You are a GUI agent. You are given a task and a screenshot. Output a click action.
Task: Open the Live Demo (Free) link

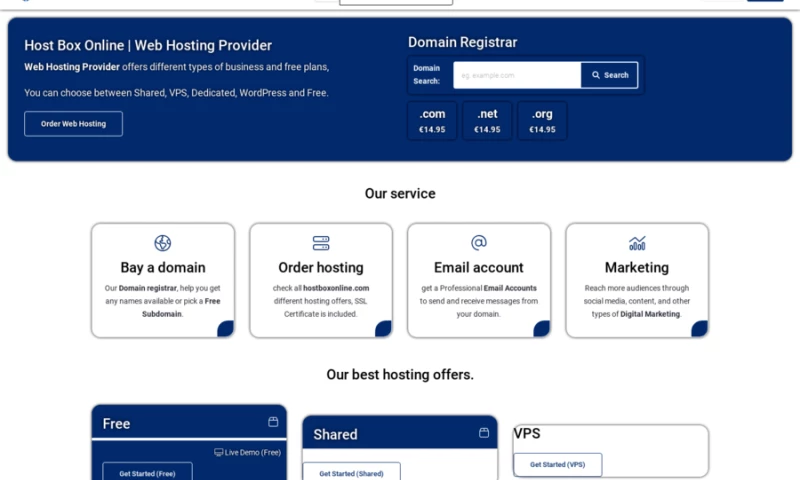click(x=248, y=452)
